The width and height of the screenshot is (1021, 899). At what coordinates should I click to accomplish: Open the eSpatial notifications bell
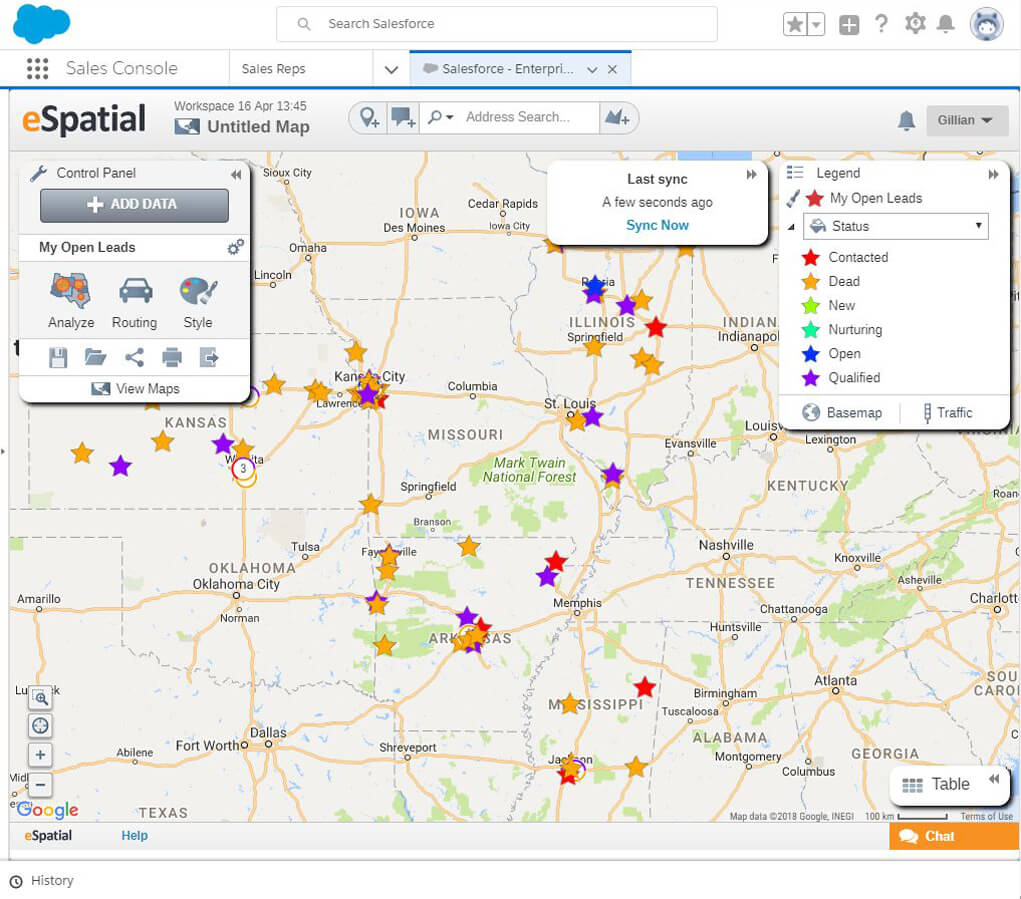point(906,120)
